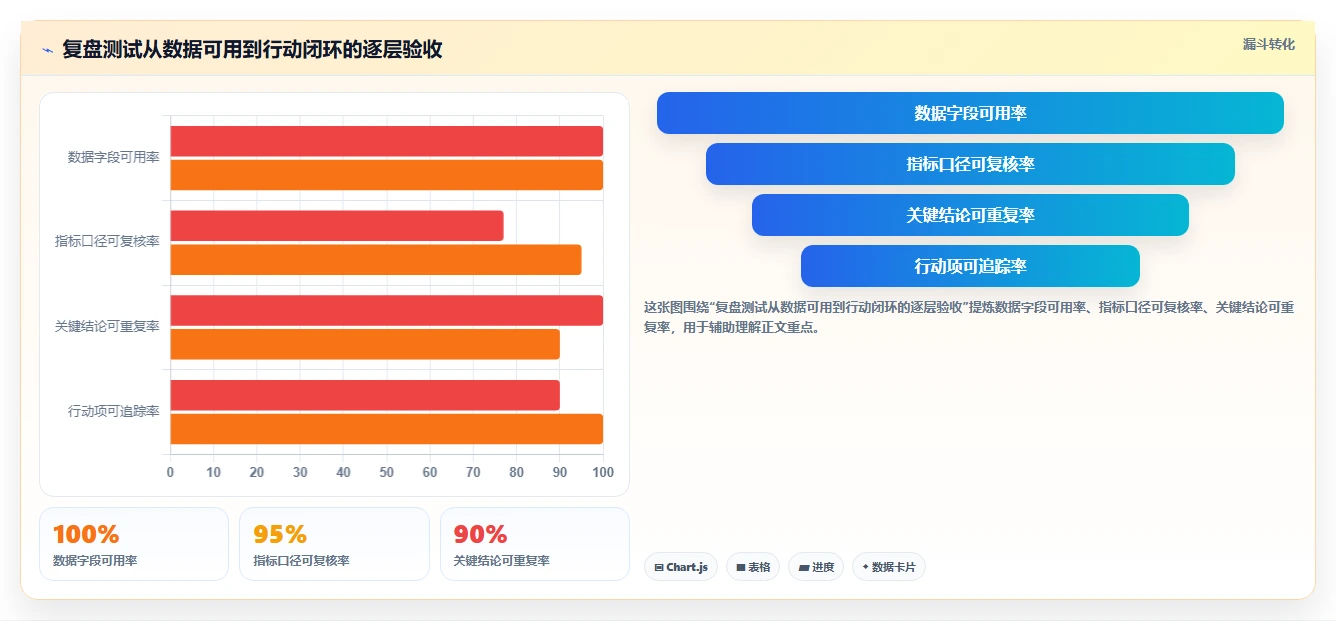Screen dimensions: 1336x621
Task: Click the 数据卡片 tag chip
Action: click(889, 567)
